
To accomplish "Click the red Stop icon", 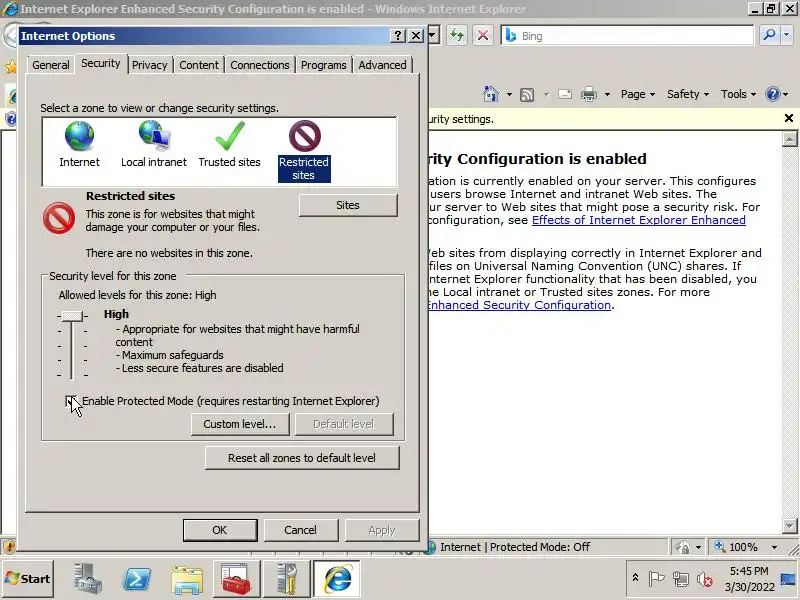I will [483, 35].
